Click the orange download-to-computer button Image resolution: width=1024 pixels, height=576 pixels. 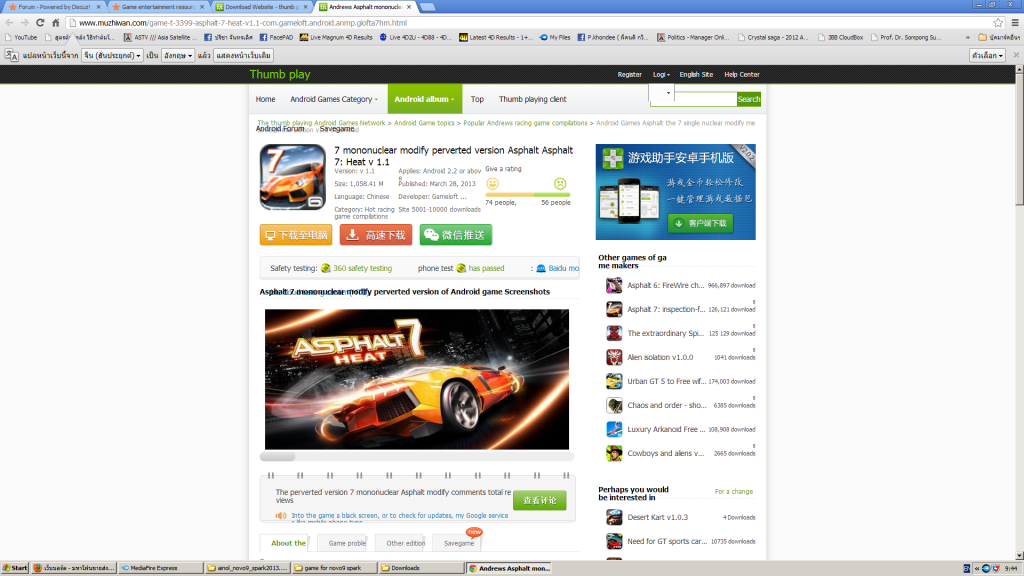pos(296,235)
